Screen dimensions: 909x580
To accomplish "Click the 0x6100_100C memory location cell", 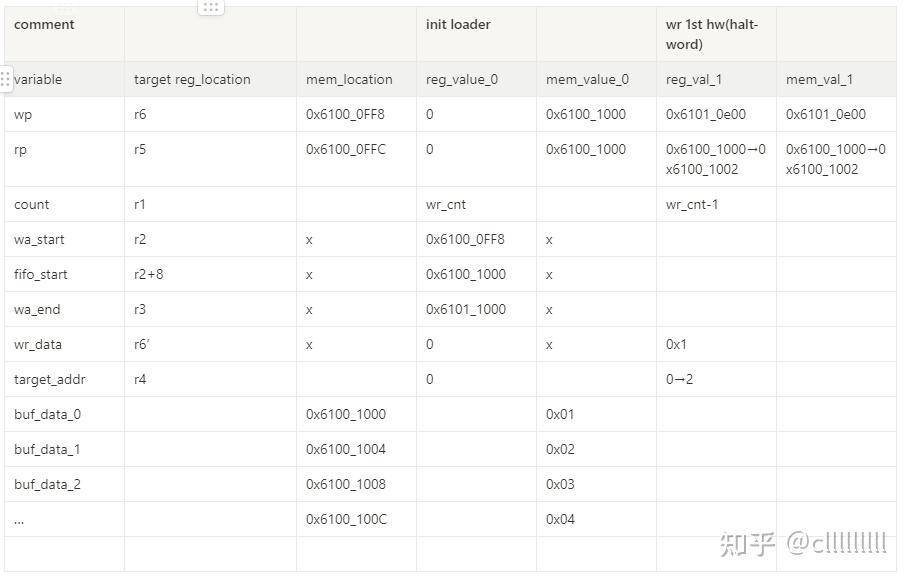I will (356, 519).
